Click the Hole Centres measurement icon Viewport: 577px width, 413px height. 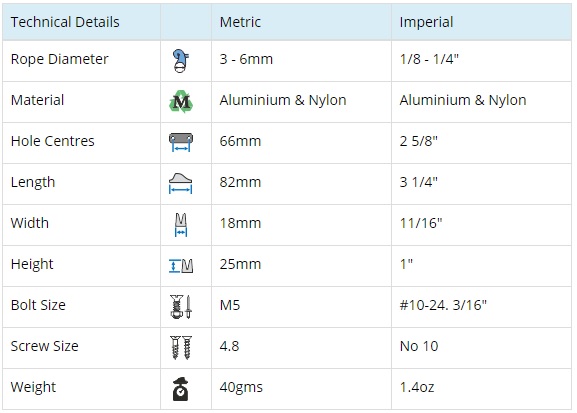[181, 142]
